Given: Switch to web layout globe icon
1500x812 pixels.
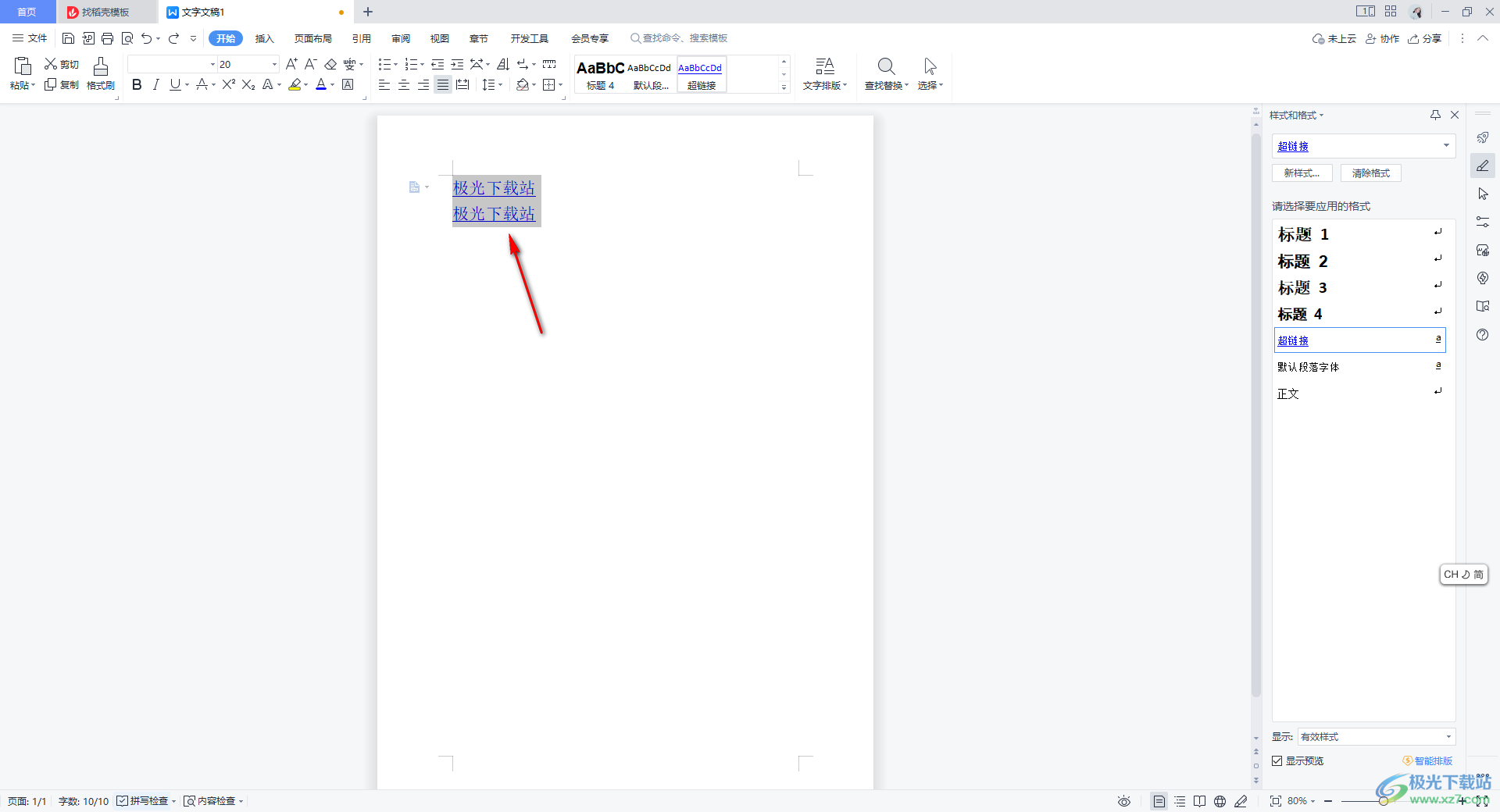Looking at the screenshot, I should point(1220,801).
